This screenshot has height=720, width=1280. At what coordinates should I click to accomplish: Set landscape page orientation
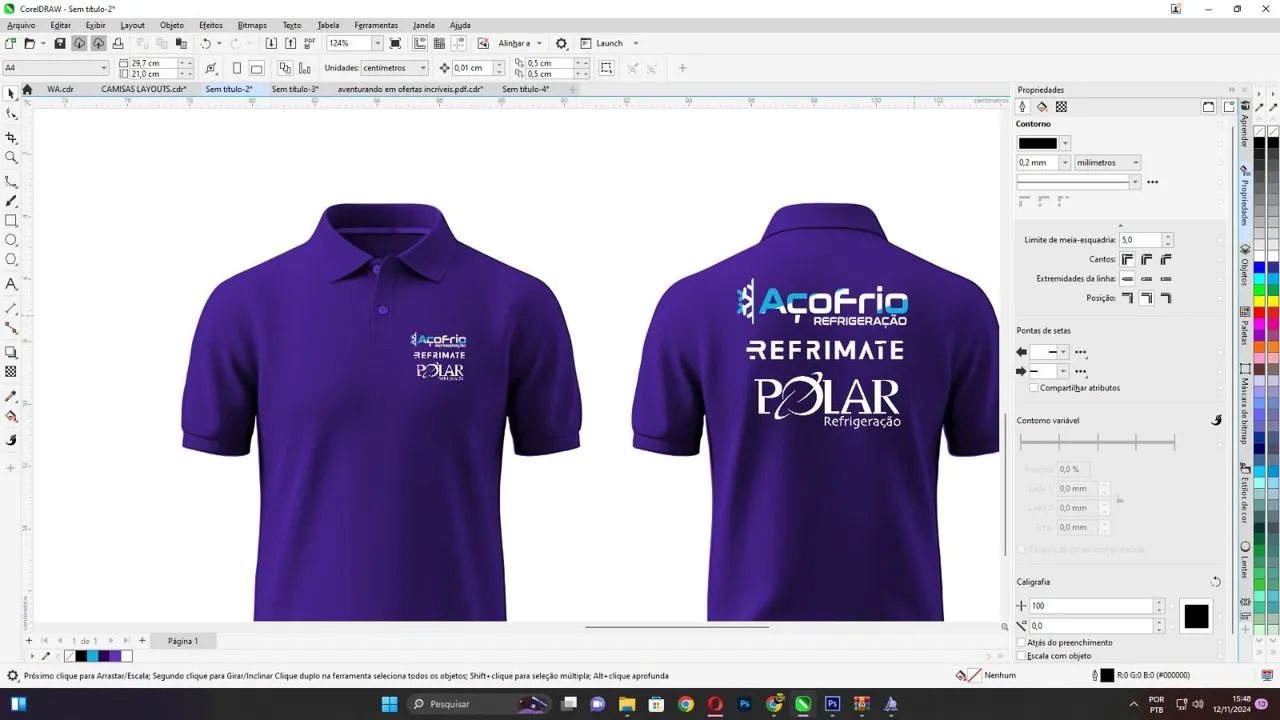(256, 68)
